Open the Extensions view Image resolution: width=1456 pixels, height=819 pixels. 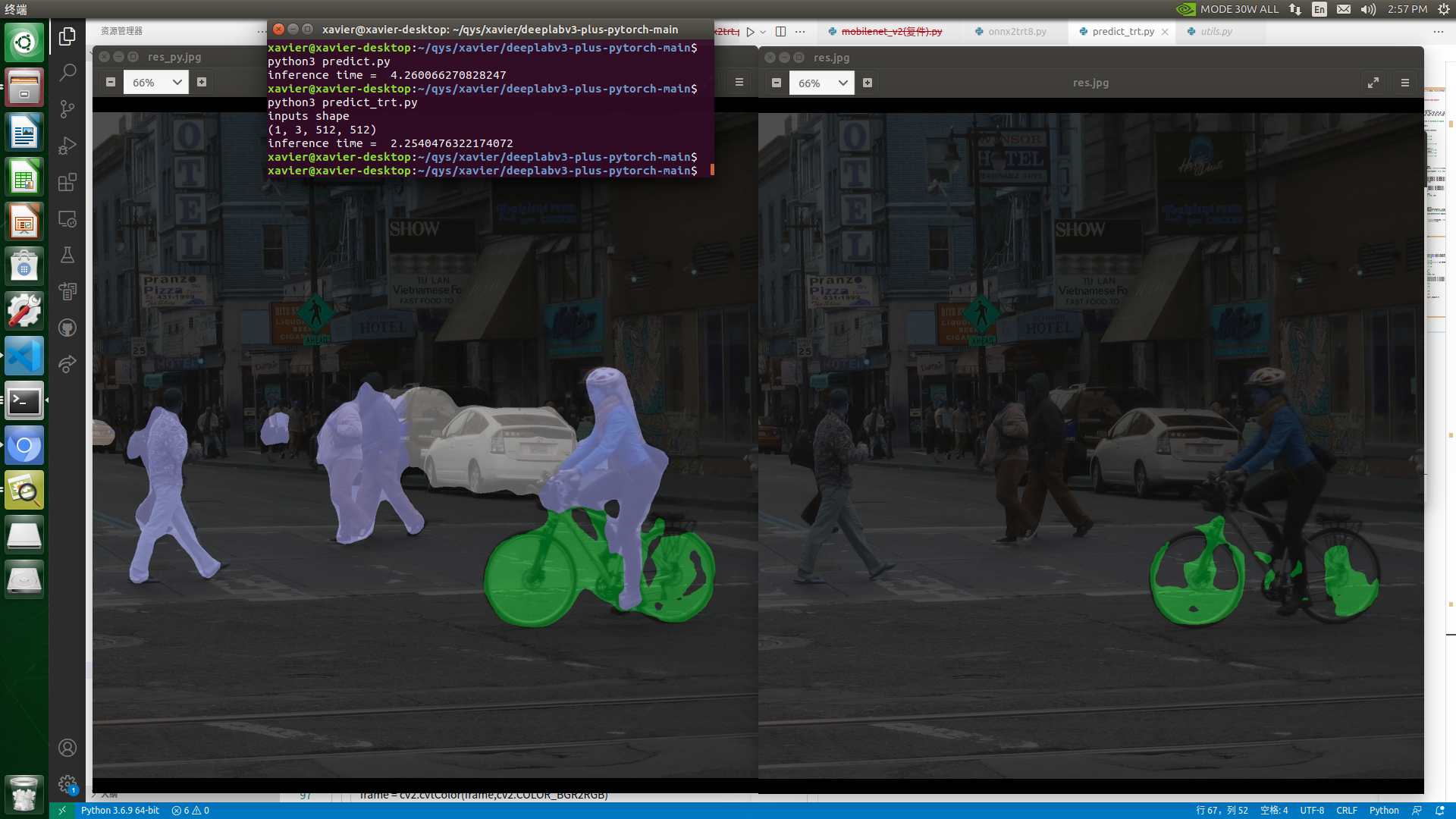pos(67,182)
